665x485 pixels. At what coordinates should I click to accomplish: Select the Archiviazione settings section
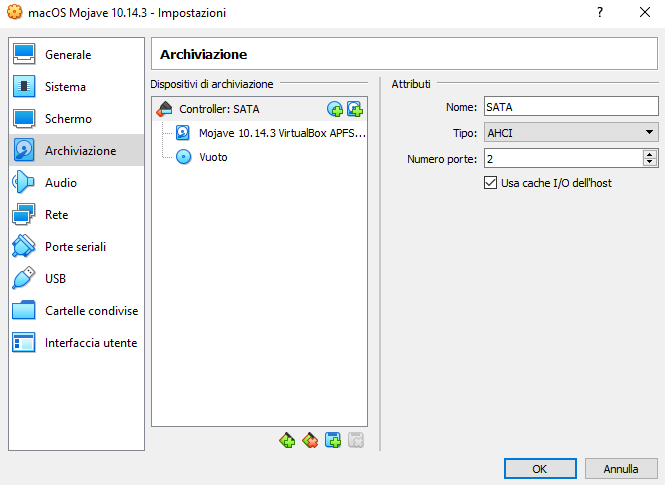[76, 151]
